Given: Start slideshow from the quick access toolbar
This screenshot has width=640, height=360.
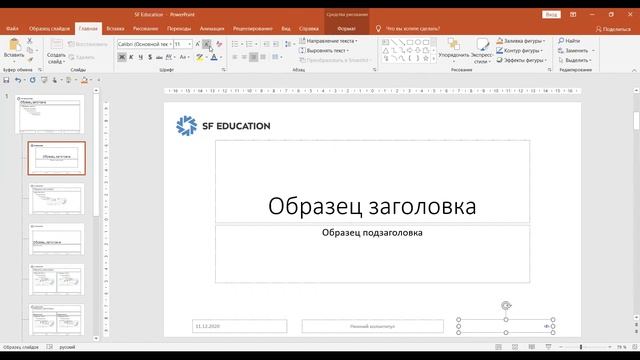Looking at the screenshot, I should pyautogui.click(x=44, y=80).
